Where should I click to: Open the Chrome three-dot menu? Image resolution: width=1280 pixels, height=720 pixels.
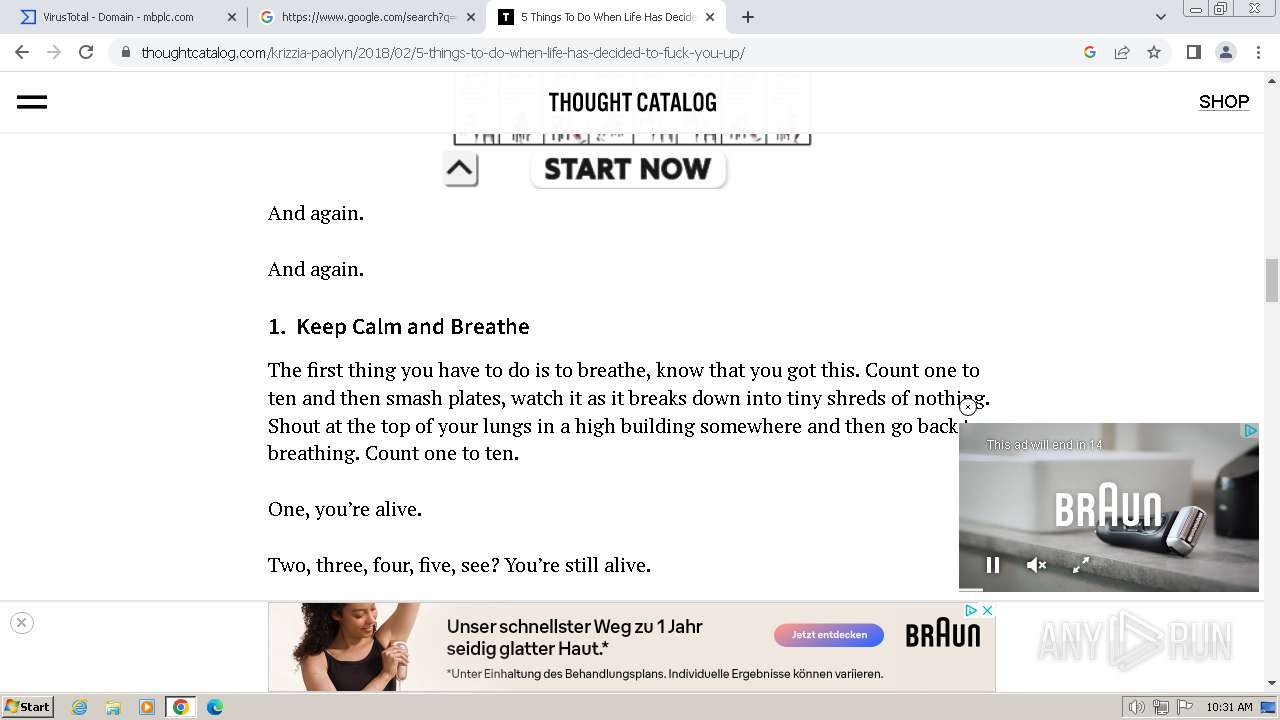[x=1257, y=52]
